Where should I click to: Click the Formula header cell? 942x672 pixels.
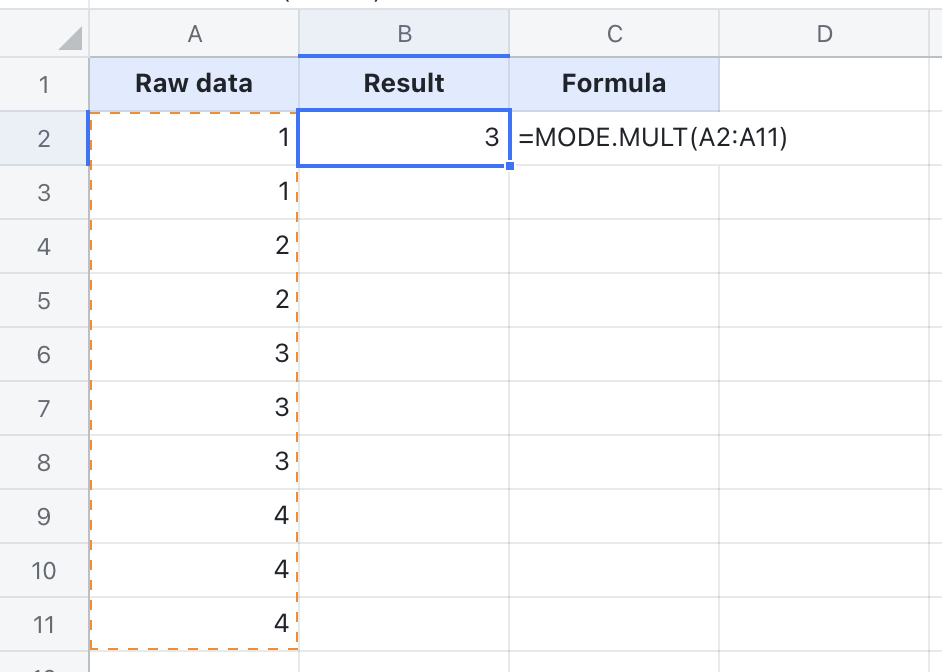(x=616, y=83)
